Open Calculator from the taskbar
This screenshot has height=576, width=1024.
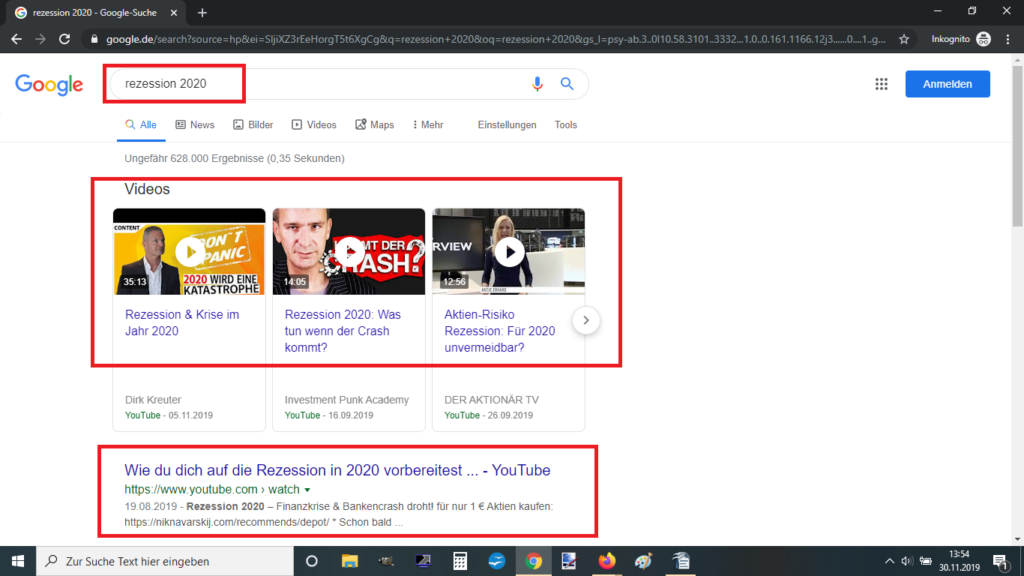[x=460, y=561]
